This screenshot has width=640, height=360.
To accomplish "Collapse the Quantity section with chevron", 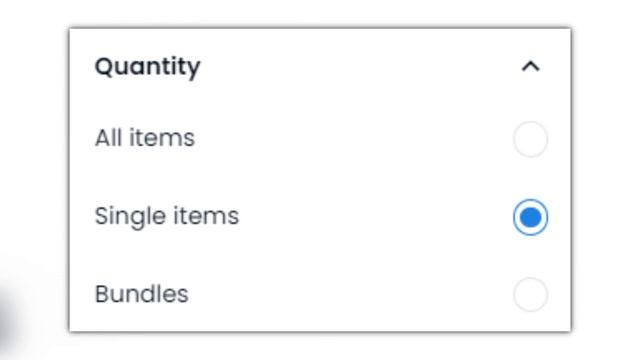I will click(x=531, y=66).
